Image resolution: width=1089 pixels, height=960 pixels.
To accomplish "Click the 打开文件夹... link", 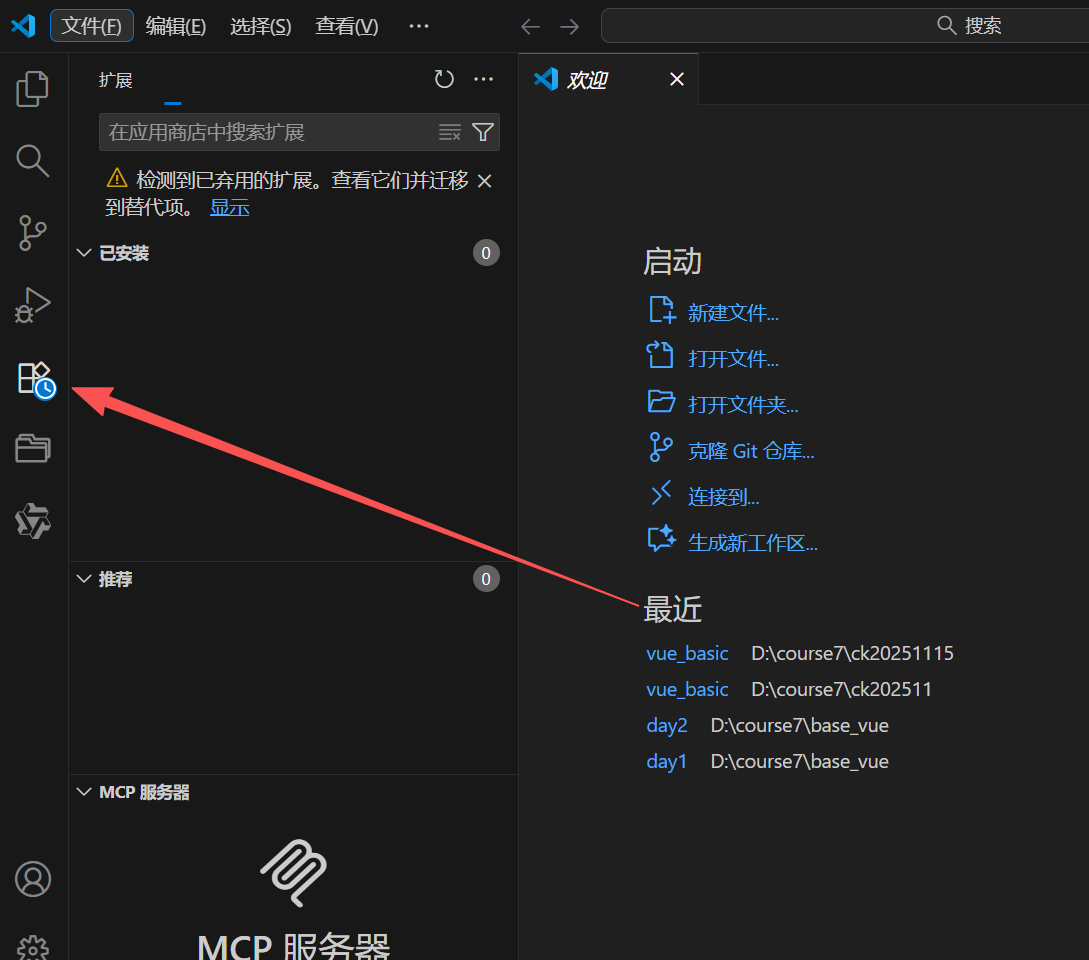I will (x=743, y=404).
